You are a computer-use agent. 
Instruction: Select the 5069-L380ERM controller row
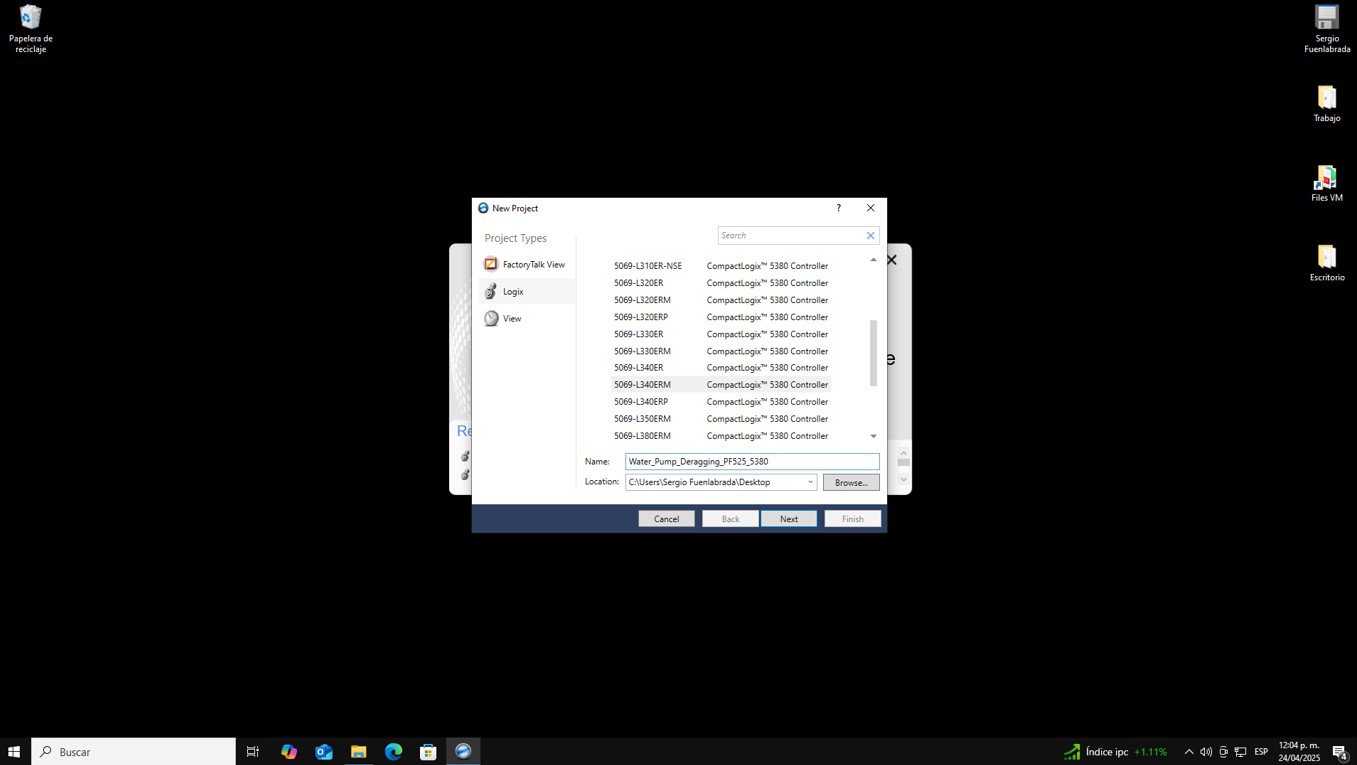(x=721, y=435)
